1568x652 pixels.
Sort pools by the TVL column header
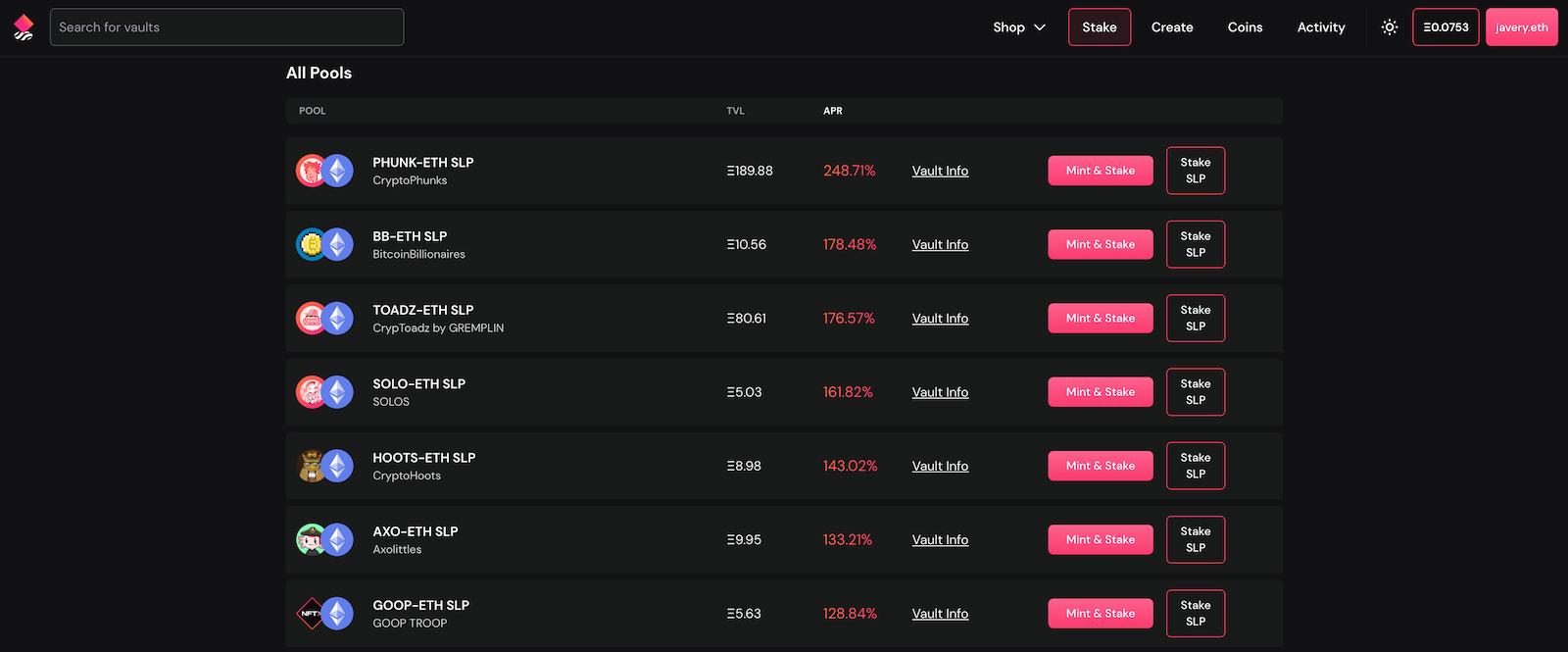pyautogui.click(x=736, y=111)
